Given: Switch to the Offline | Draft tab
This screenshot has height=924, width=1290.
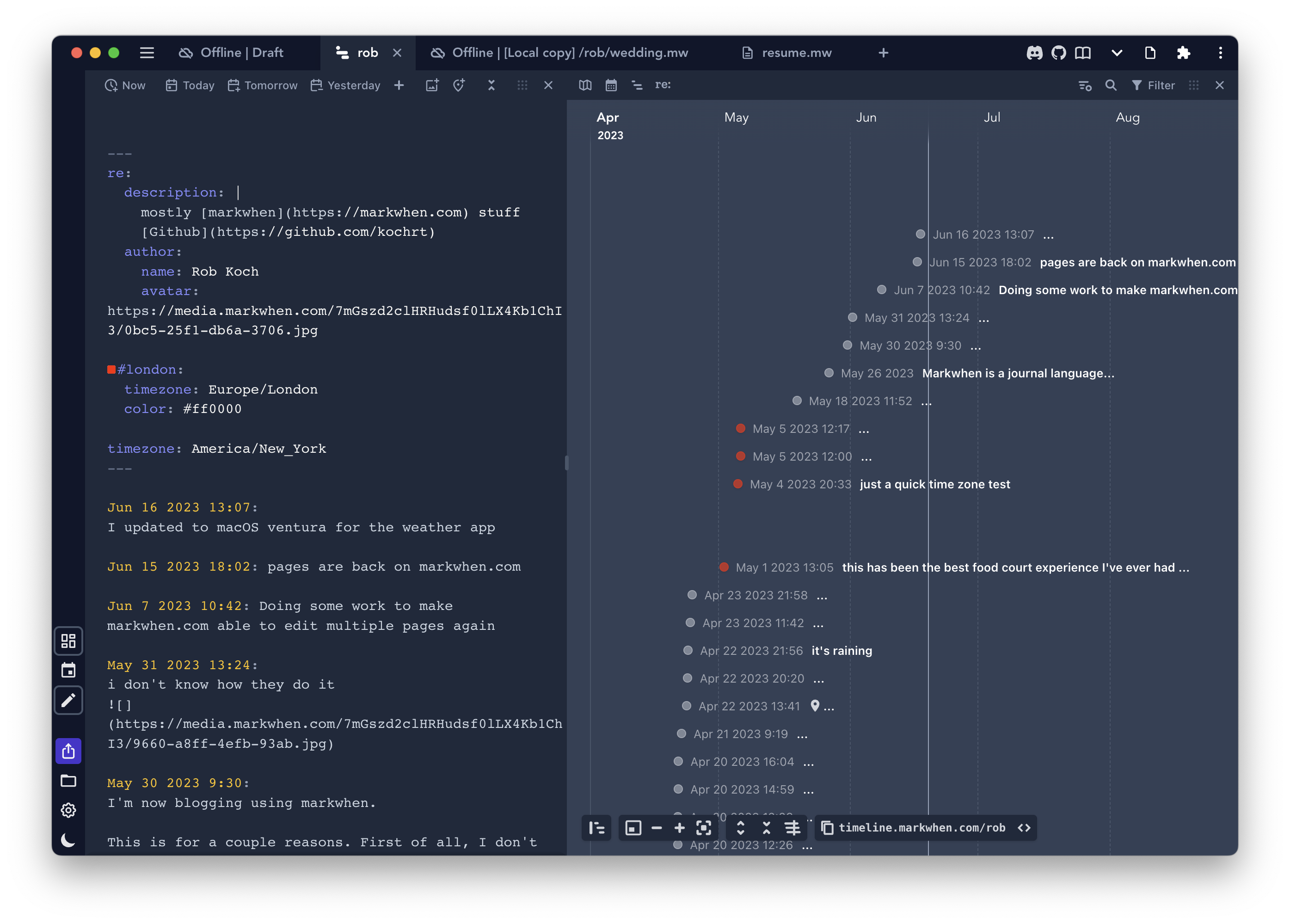Looking at the screenshot, I should point(231,53).
